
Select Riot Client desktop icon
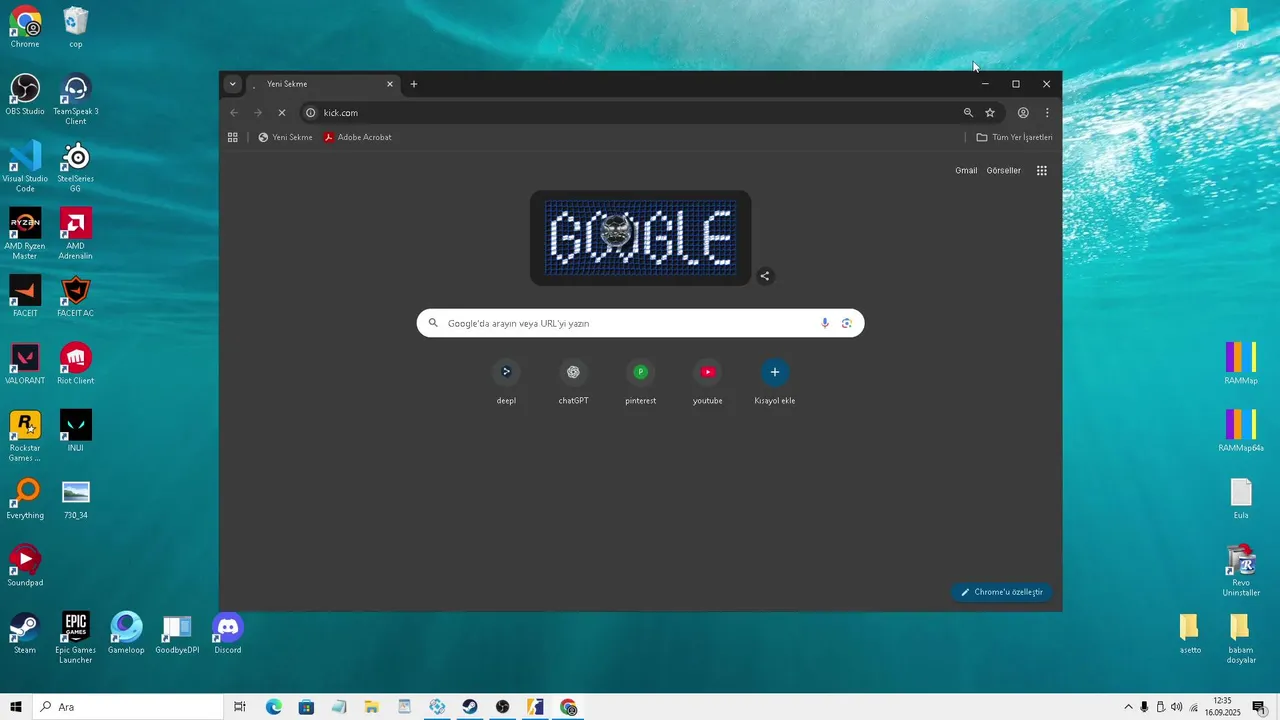pyautogui.click(x=76, y=364)
